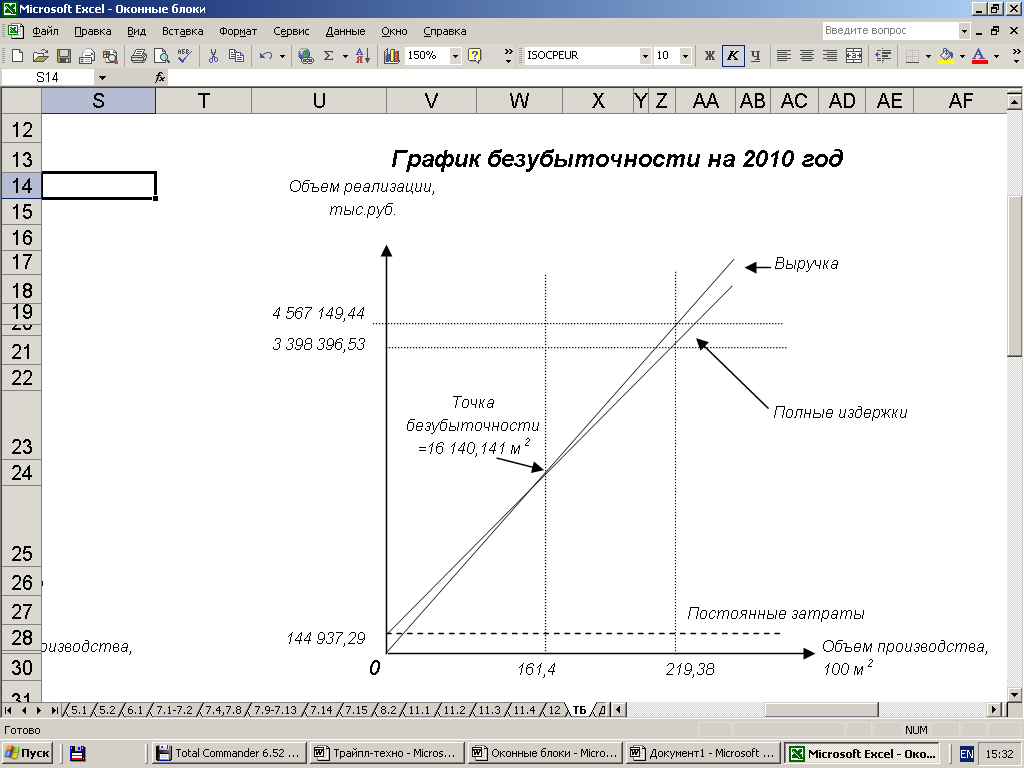The width and height of the screenshot is (1024, 768).
Task: Expand the AutoSum functions dropdown arrow
Action: coord(345,56)
